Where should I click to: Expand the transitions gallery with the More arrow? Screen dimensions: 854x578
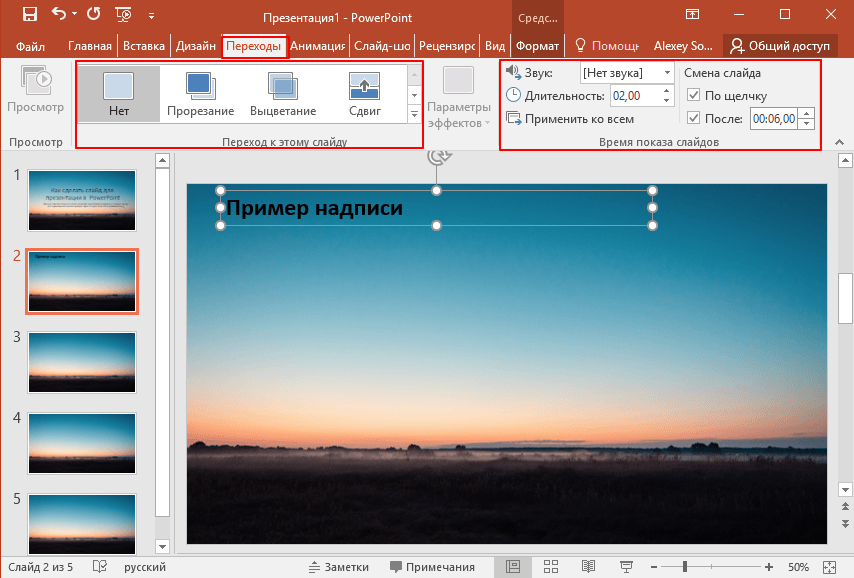[x=414, y=115]
